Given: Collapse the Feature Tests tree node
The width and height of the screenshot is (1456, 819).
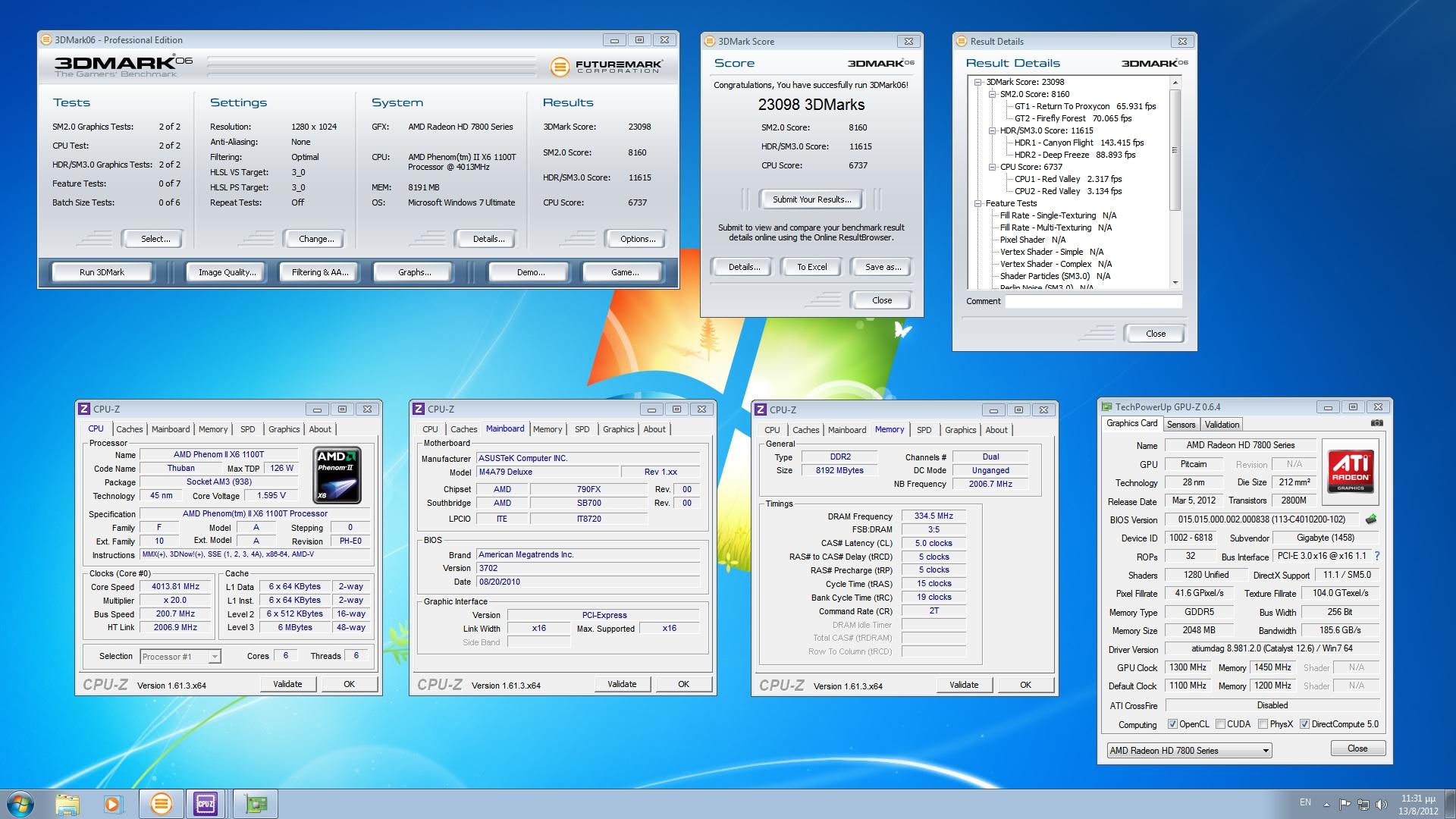Looking at the screenshot, I should tap(978, 203).
